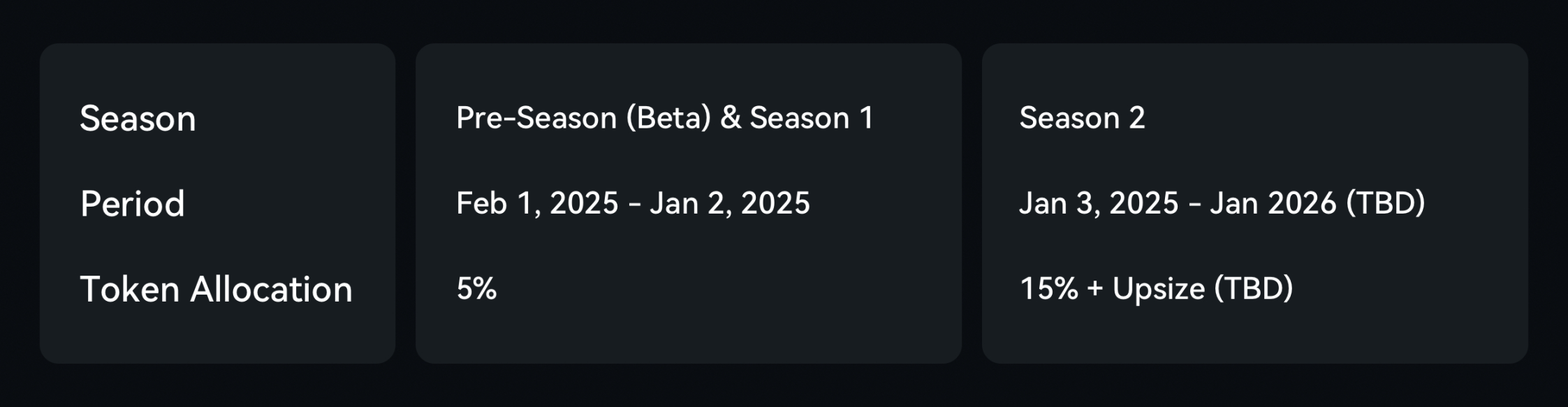Click the word "Allocation" in the left card
1568x407 pixels.
[x=271, y=290]
